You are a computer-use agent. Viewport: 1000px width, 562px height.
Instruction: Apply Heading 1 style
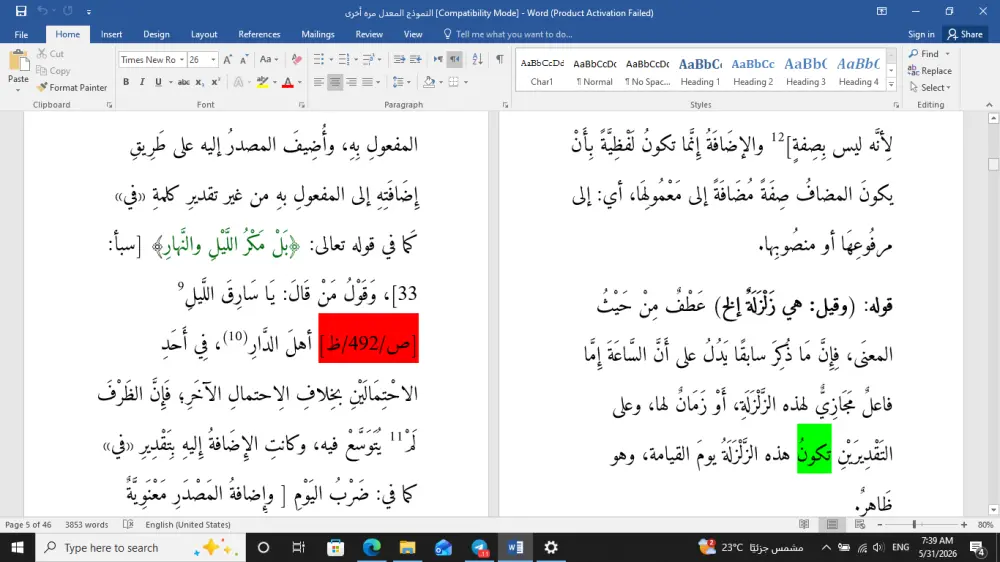click(x=700, y=71)
